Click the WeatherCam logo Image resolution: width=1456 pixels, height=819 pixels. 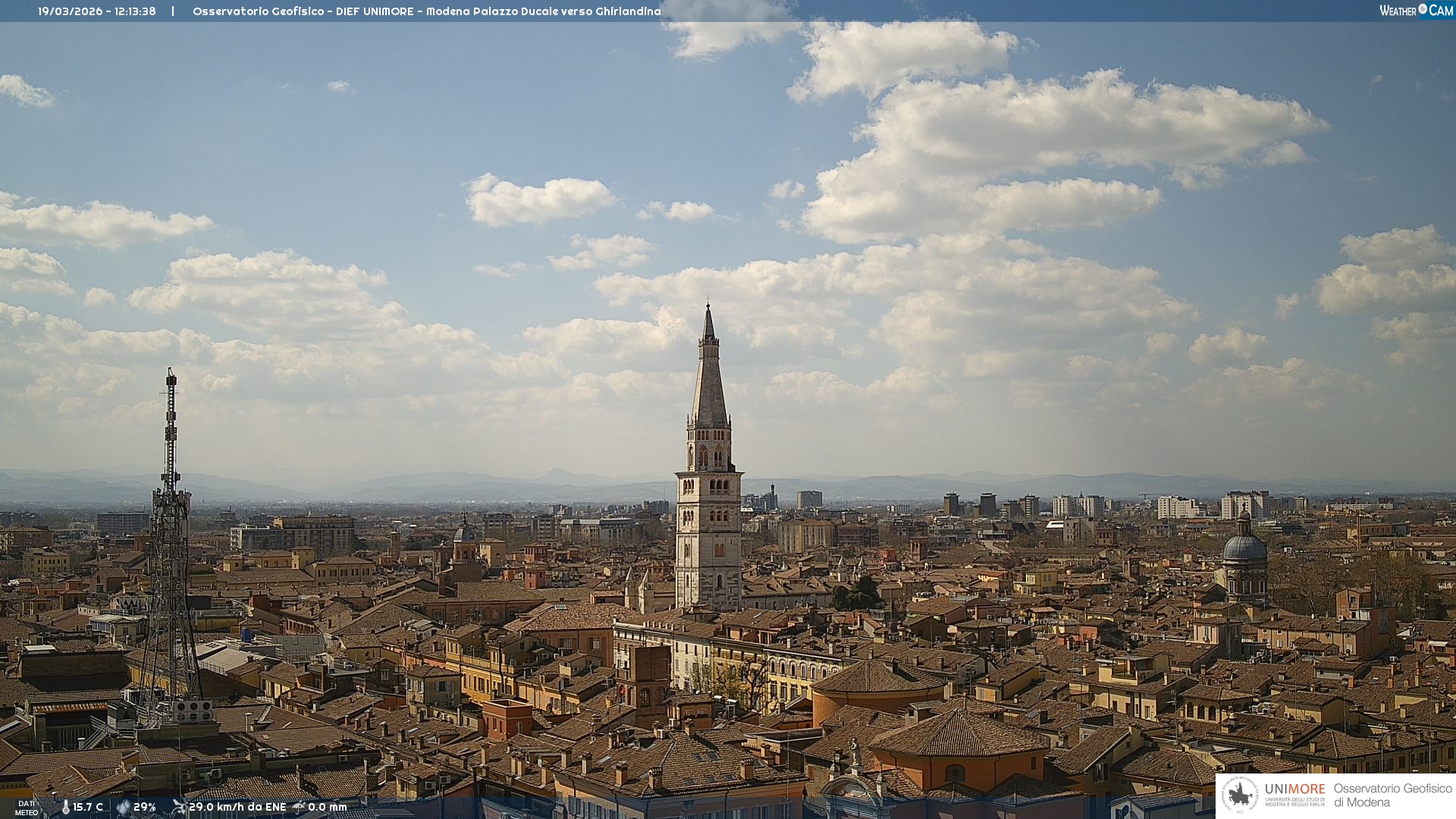(1415, 11)
